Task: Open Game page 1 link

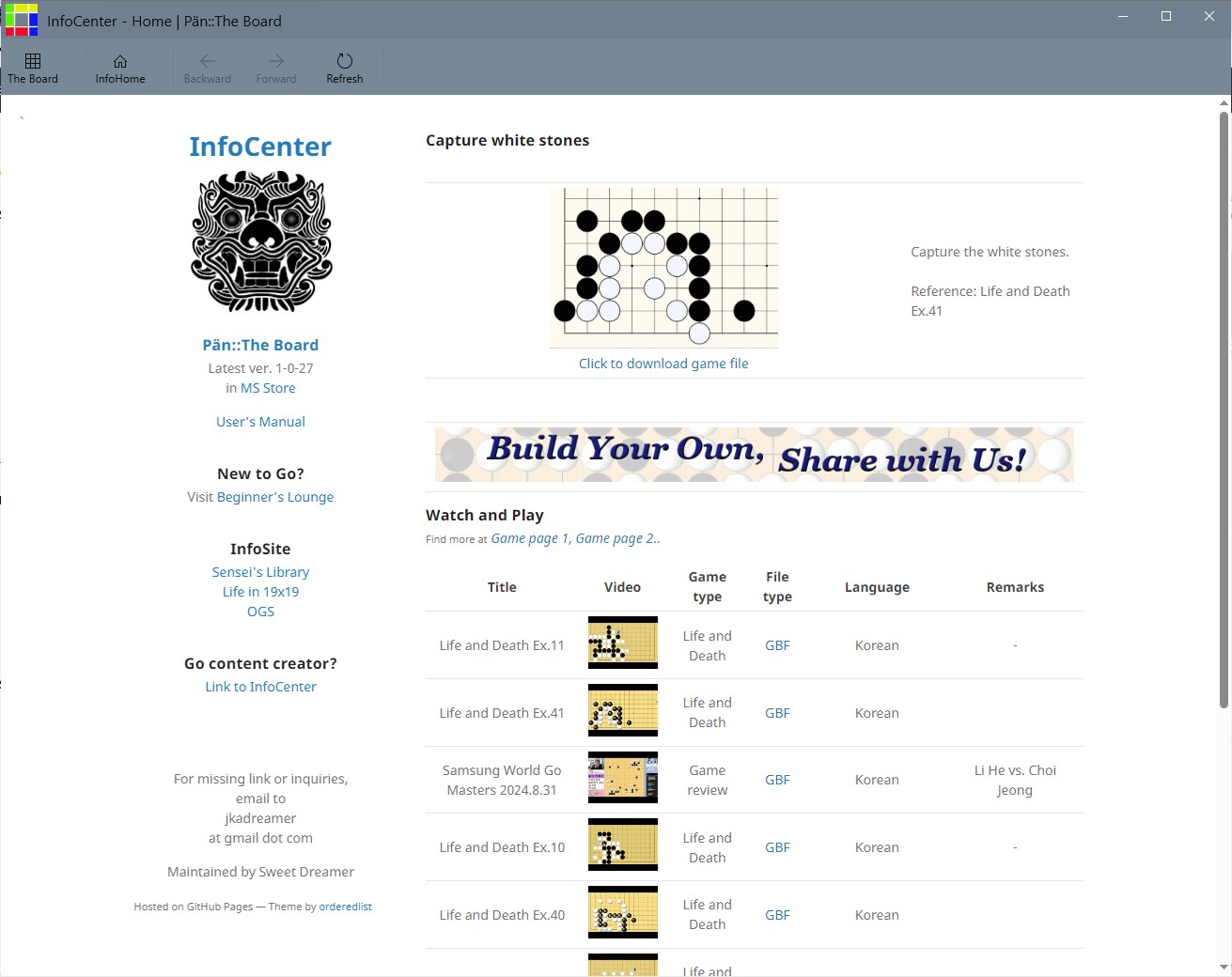Action: tap(530, 538)
